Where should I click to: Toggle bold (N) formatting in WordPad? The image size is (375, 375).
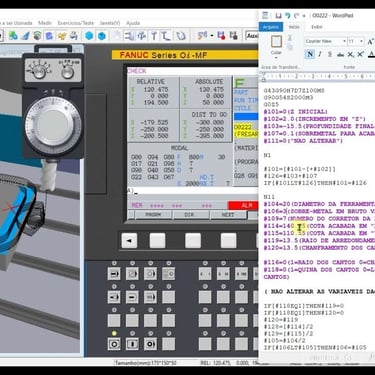coord(310,54)
